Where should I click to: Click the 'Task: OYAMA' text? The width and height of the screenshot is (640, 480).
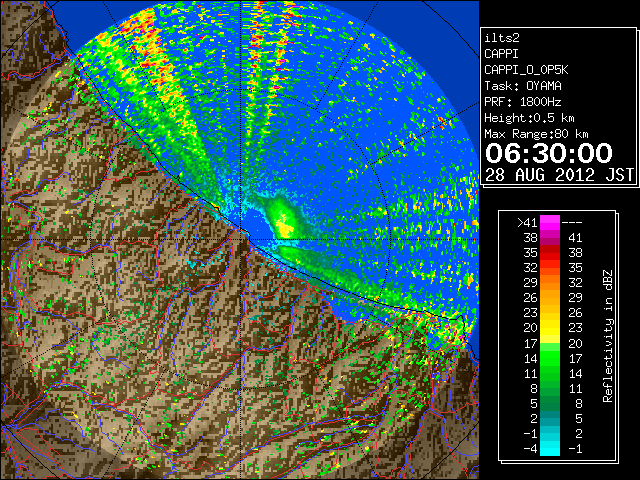pyautogui.click(x=523, y=86)
